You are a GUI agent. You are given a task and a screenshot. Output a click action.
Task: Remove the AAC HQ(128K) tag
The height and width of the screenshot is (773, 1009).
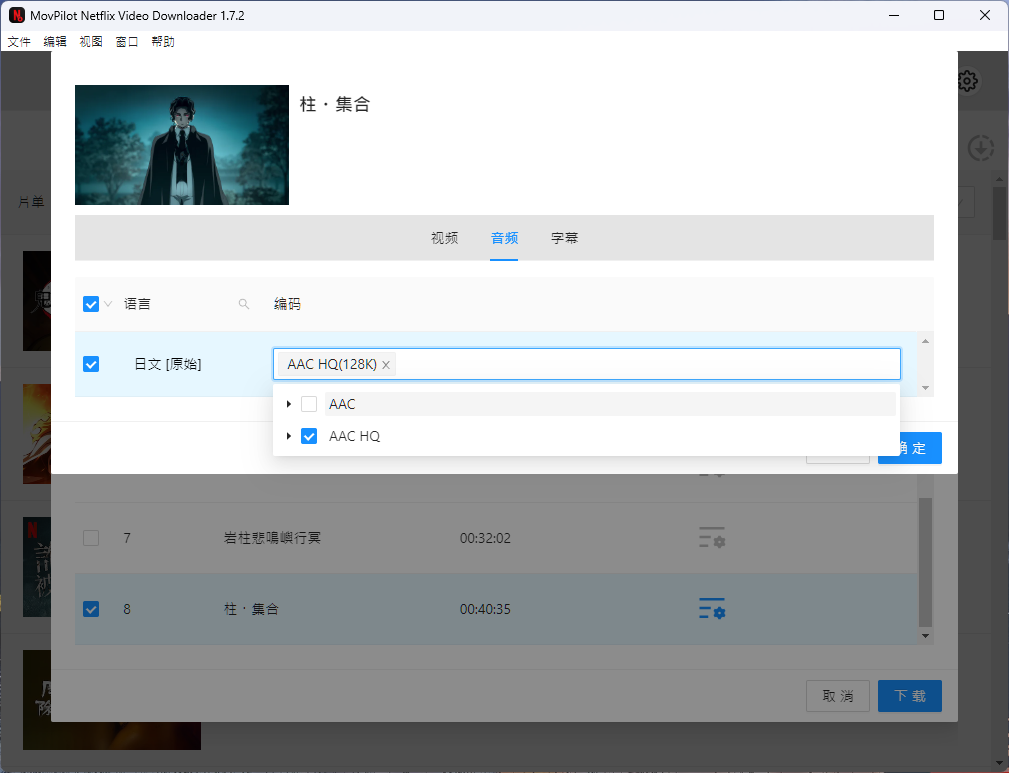386,365
